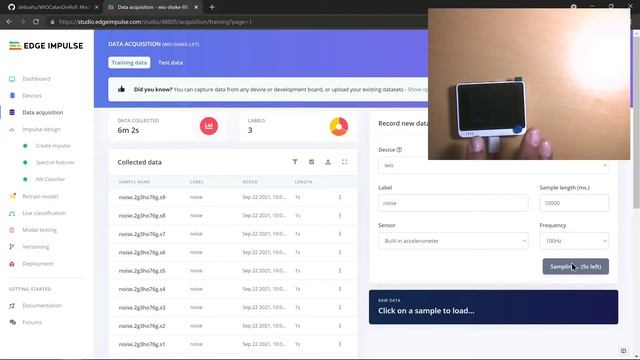
Task: Click the Devices icon in sidebar
Action: pos(12,96)
